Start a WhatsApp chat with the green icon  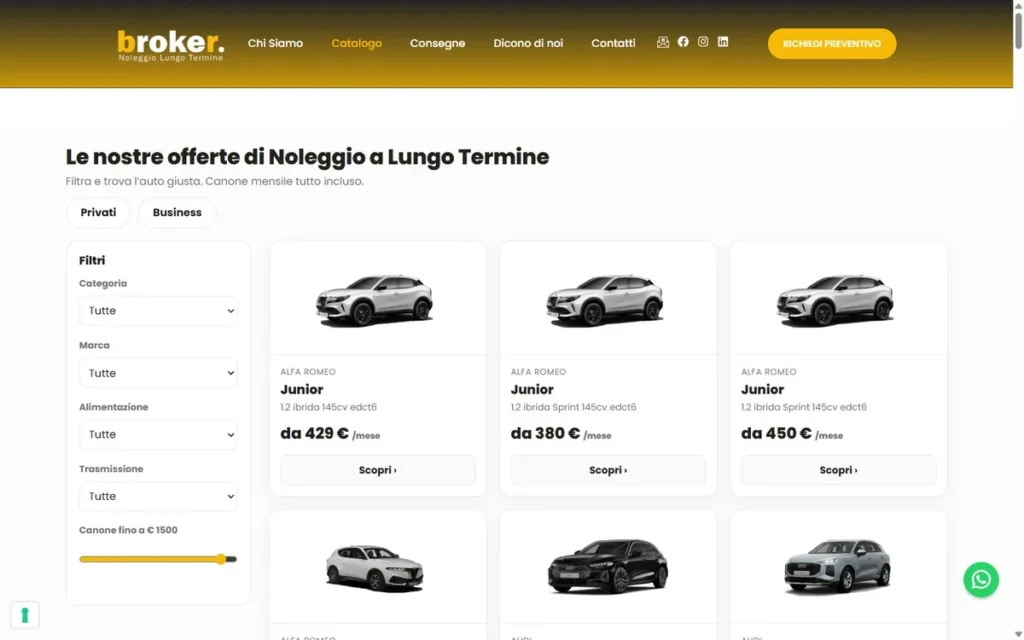981,580
